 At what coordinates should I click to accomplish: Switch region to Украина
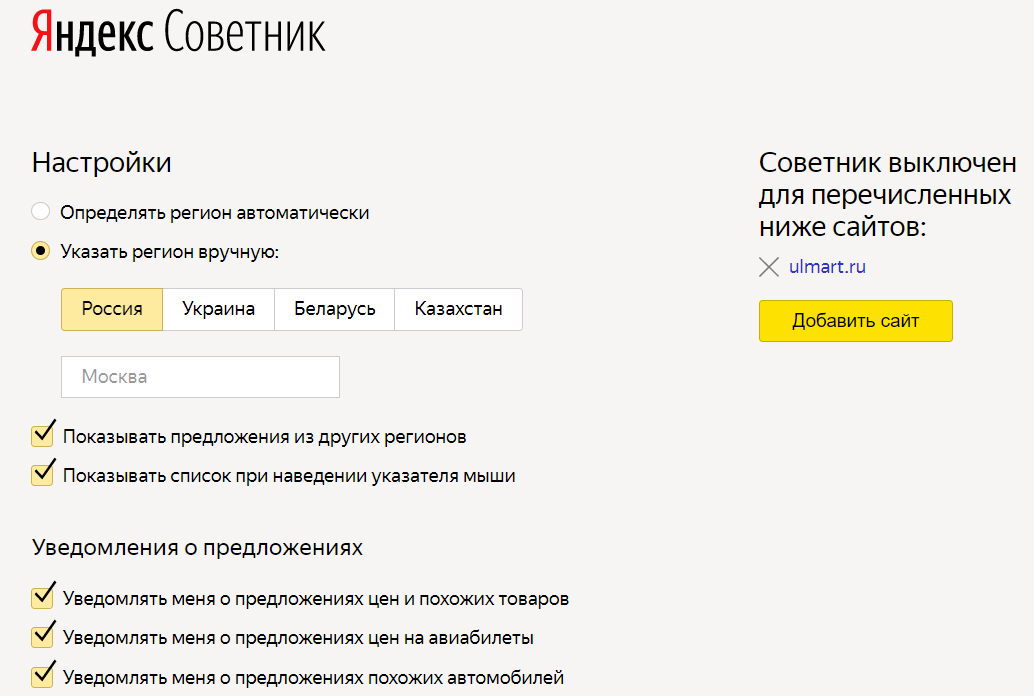tap(218, 309)
